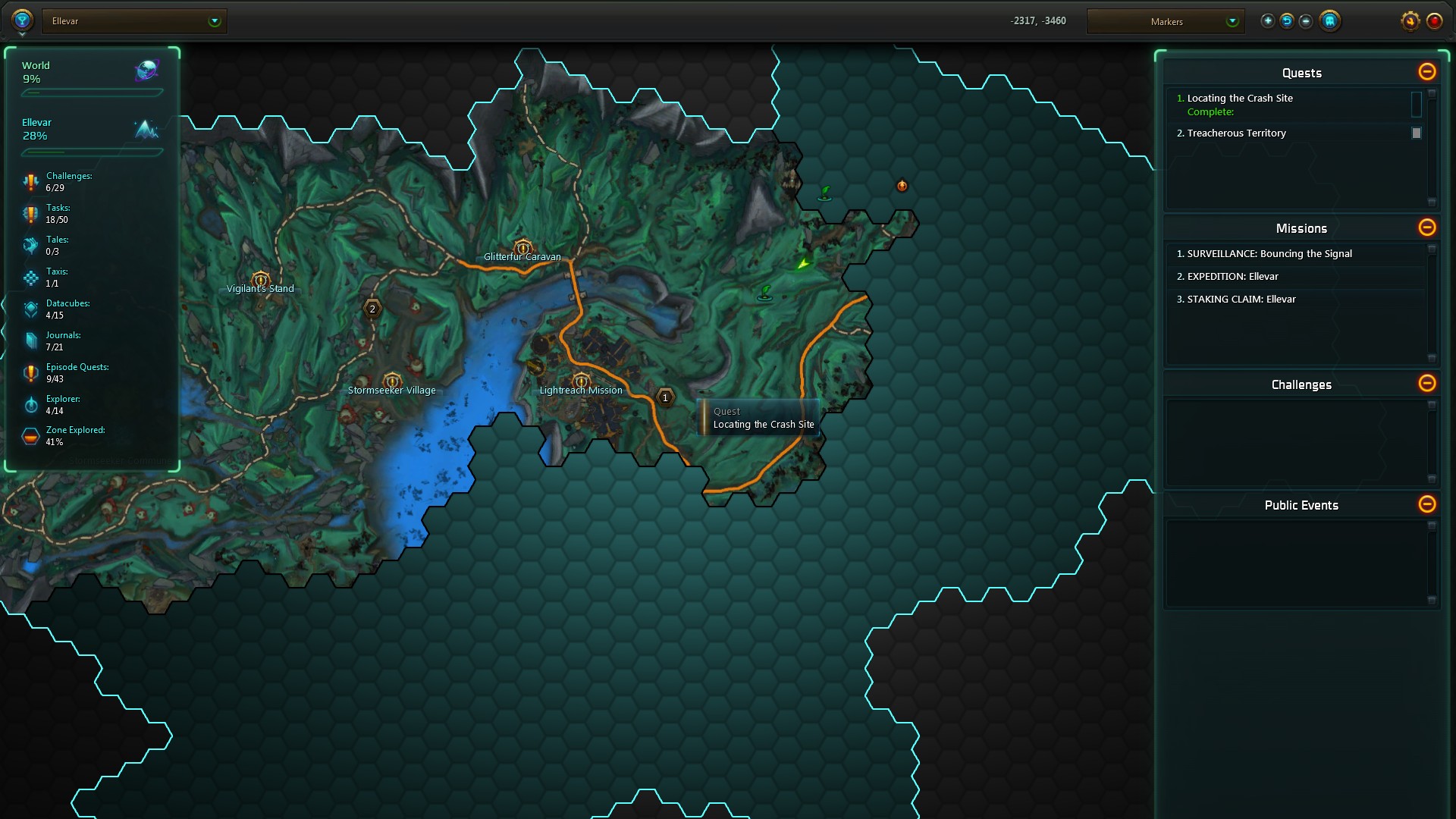Click the green player arrow on map
Image resolution: width=1456 pixels, height=819 pixels.
coord(802,263)
